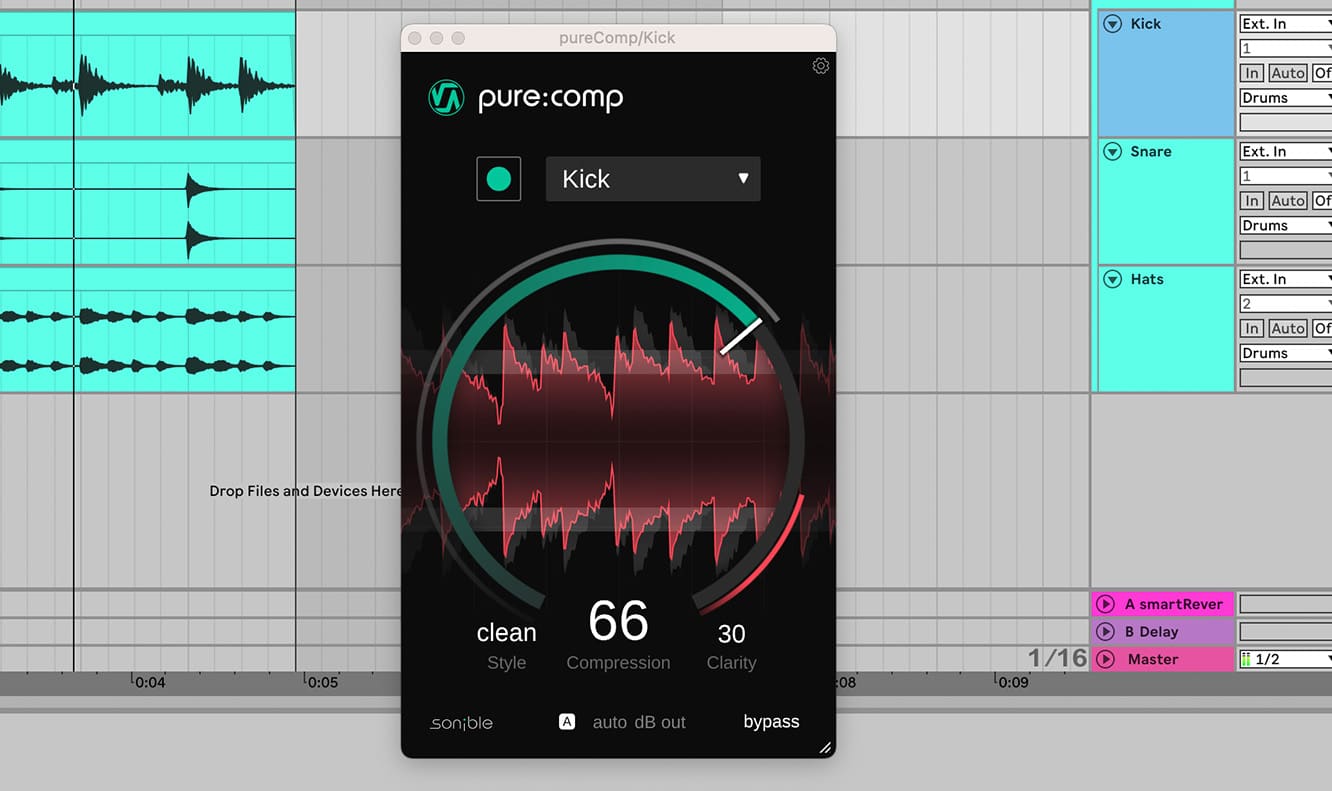Click the 1/16 grid size indicator
This screenshot has width=1332, height=791.
click(x=1057, y=658)
